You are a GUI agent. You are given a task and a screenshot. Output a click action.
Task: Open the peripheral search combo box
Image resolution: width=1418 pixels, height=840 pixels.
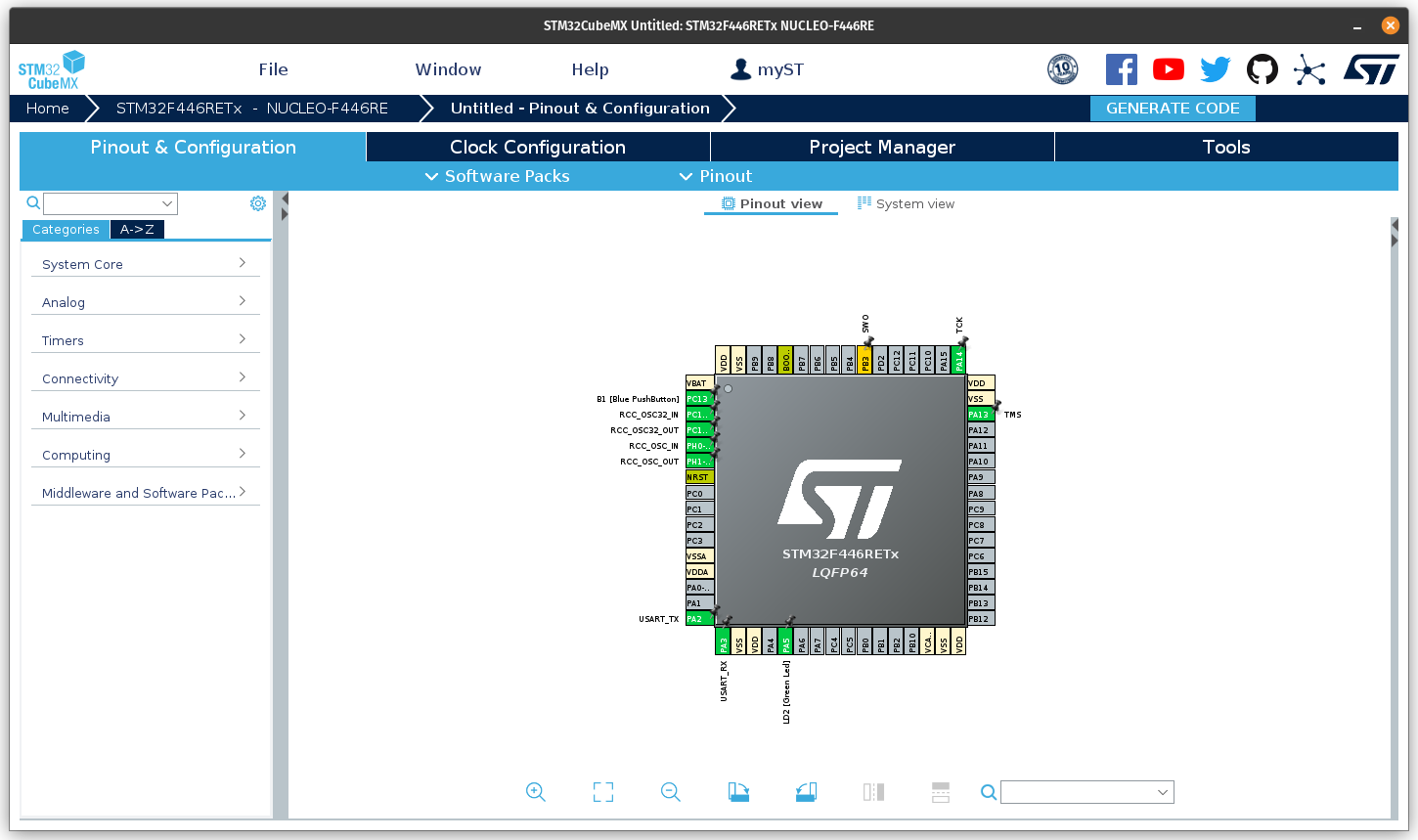click(111, 203)
